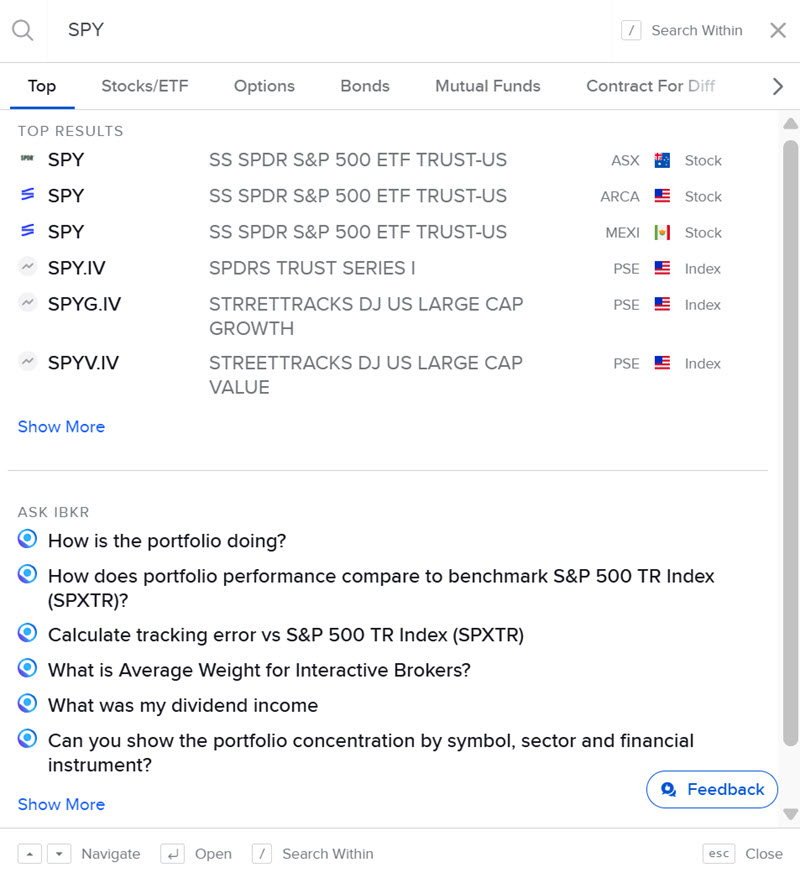Click the US flag on SPYV.IV row
The height and width of the screenshot is (873, 800).
pyautogui.click(x=662, y=363)
